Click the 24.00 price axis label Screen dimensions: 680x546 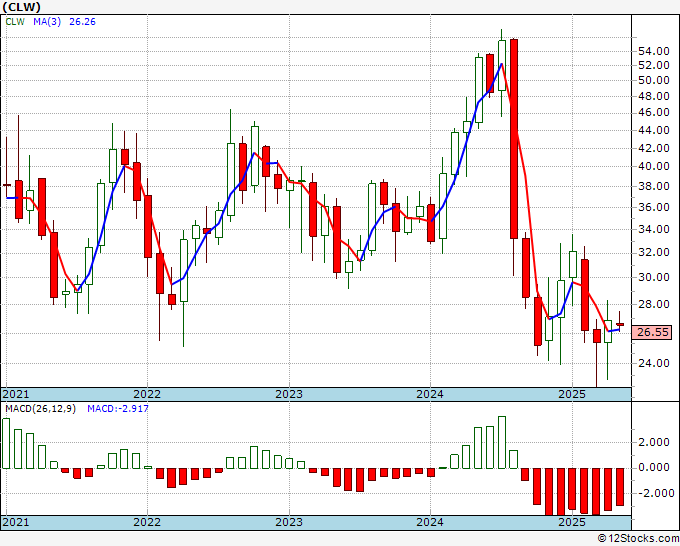click(654, 363)
